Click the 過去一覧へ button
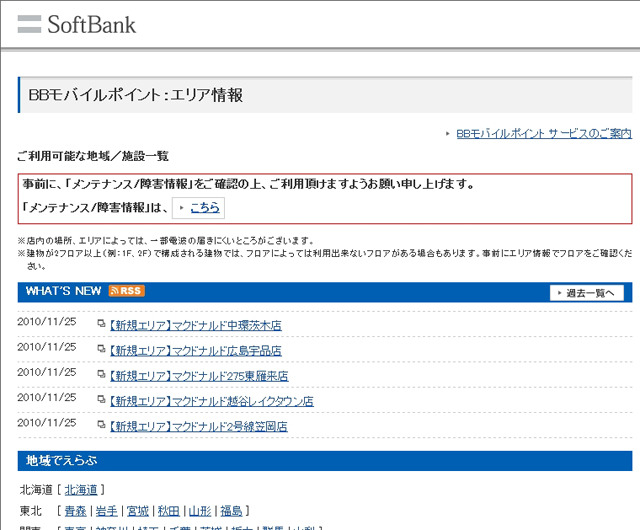The width and height of the screenshot is (640, 530). pos(587,293)
